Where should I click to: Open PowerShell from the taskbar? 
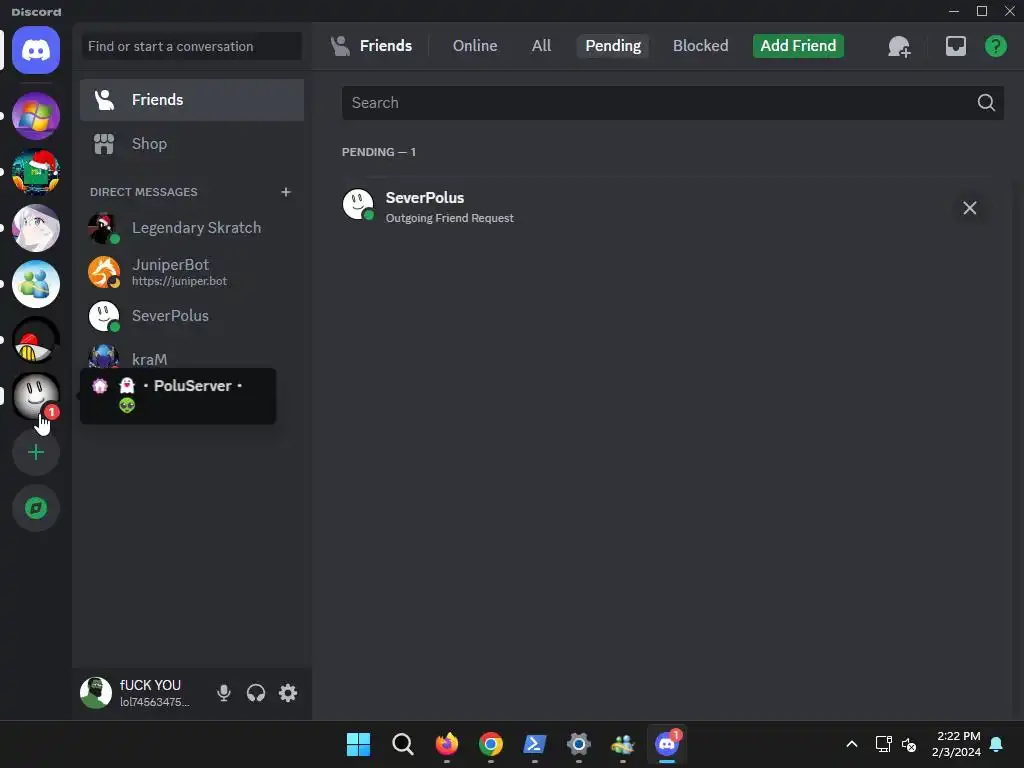point(535,744)
